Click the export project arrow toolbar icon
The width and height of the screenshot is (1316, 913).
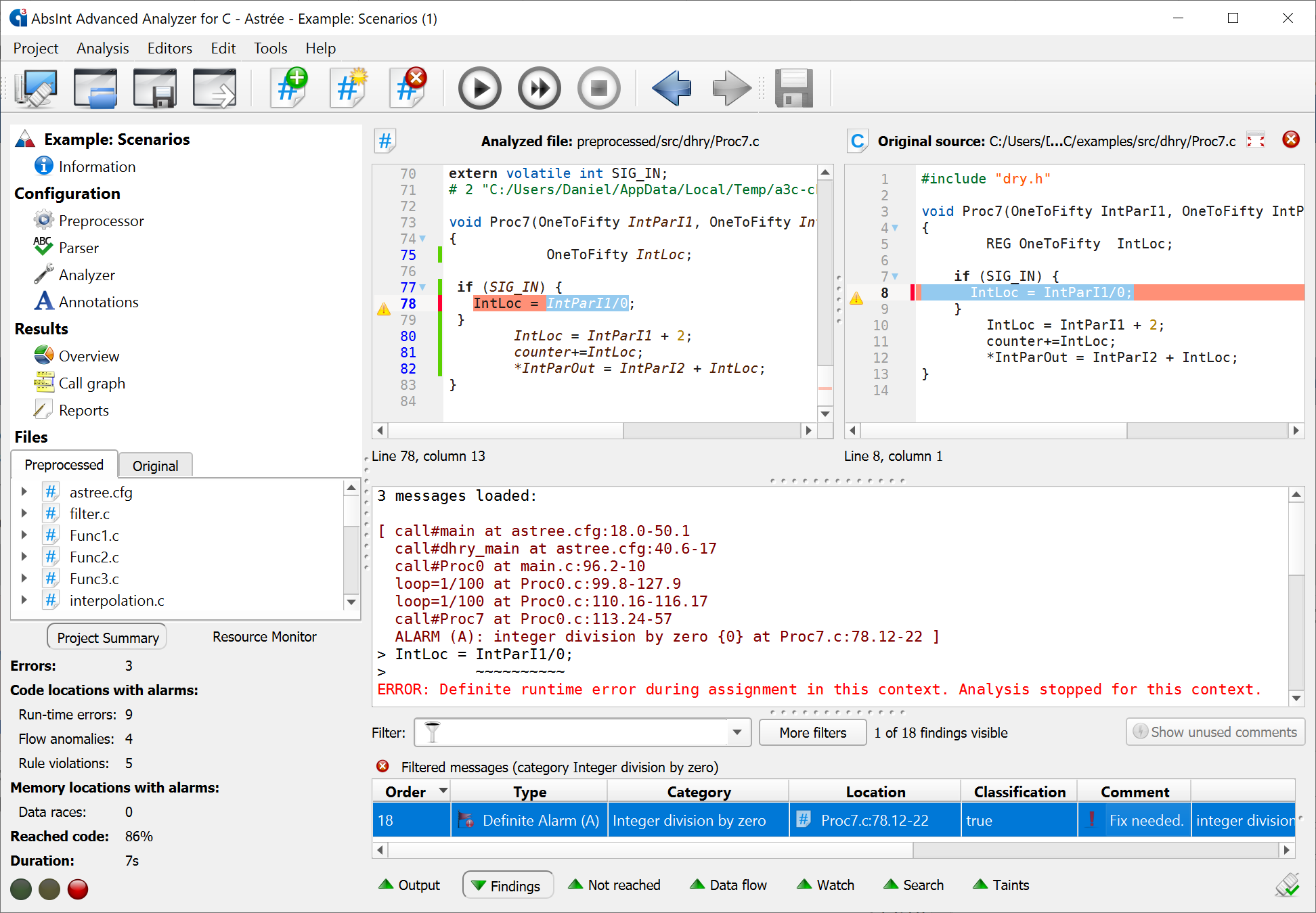coord(215,88)
